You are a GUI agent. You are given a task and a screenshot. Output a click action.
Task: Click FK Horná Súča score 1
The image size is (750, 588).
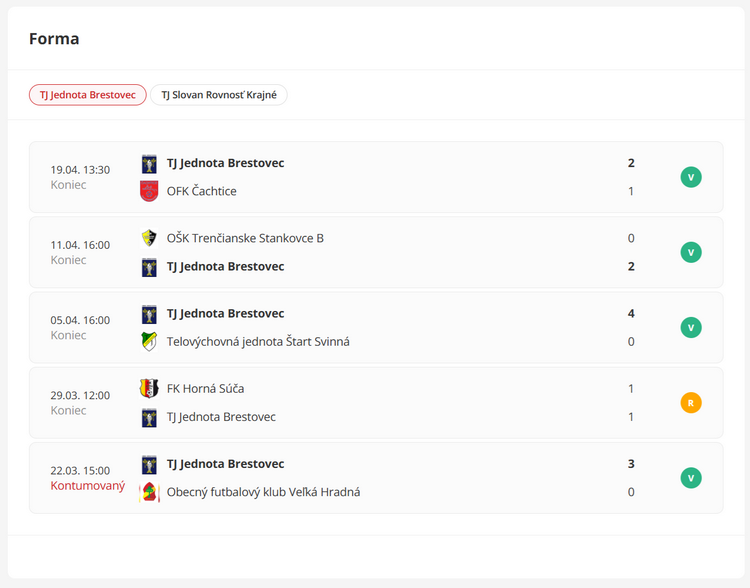pos(631,388)
